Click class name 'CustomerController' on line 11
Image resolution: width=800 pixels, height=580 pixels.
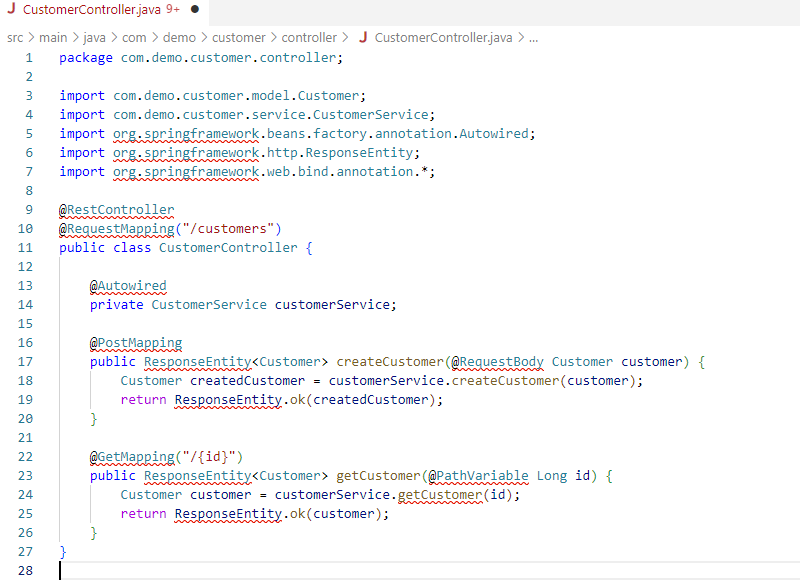tap(228, 248)
